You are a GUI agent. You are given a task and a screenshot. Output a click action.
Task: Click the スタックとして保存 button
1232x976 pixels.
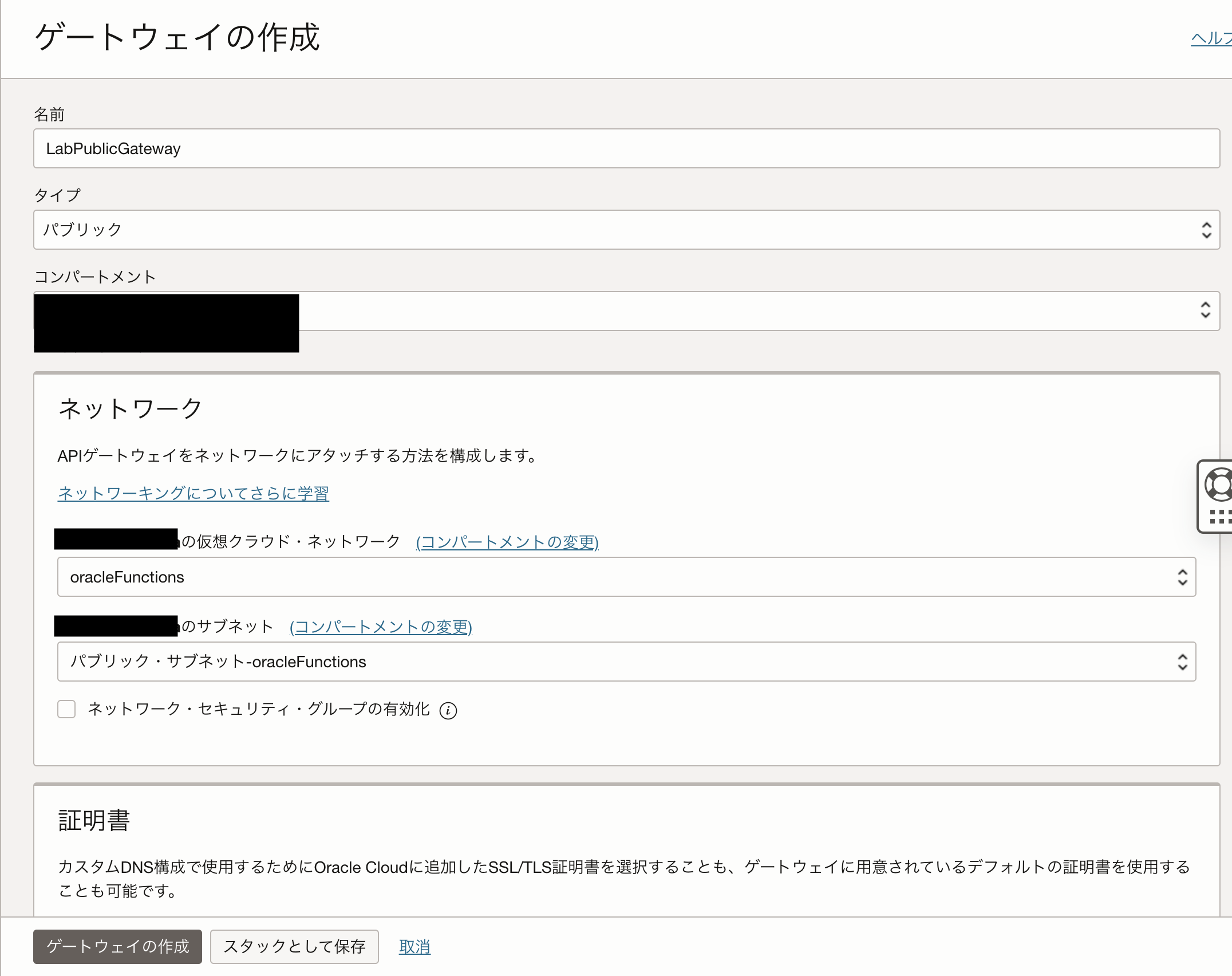click(294, 947)
